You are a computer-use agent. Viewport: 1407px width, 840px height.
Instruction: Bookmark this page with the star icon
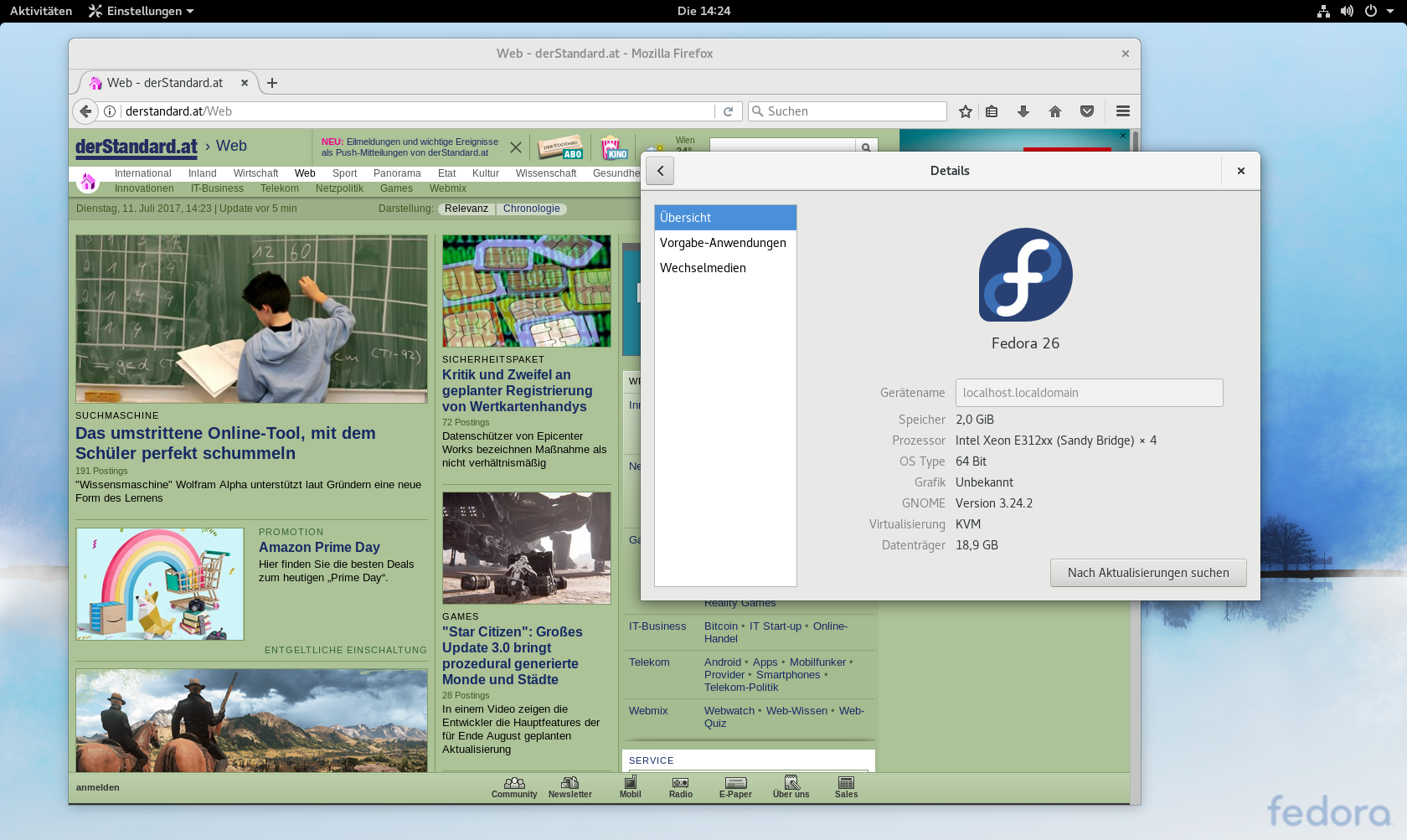(x=965, y=111)
